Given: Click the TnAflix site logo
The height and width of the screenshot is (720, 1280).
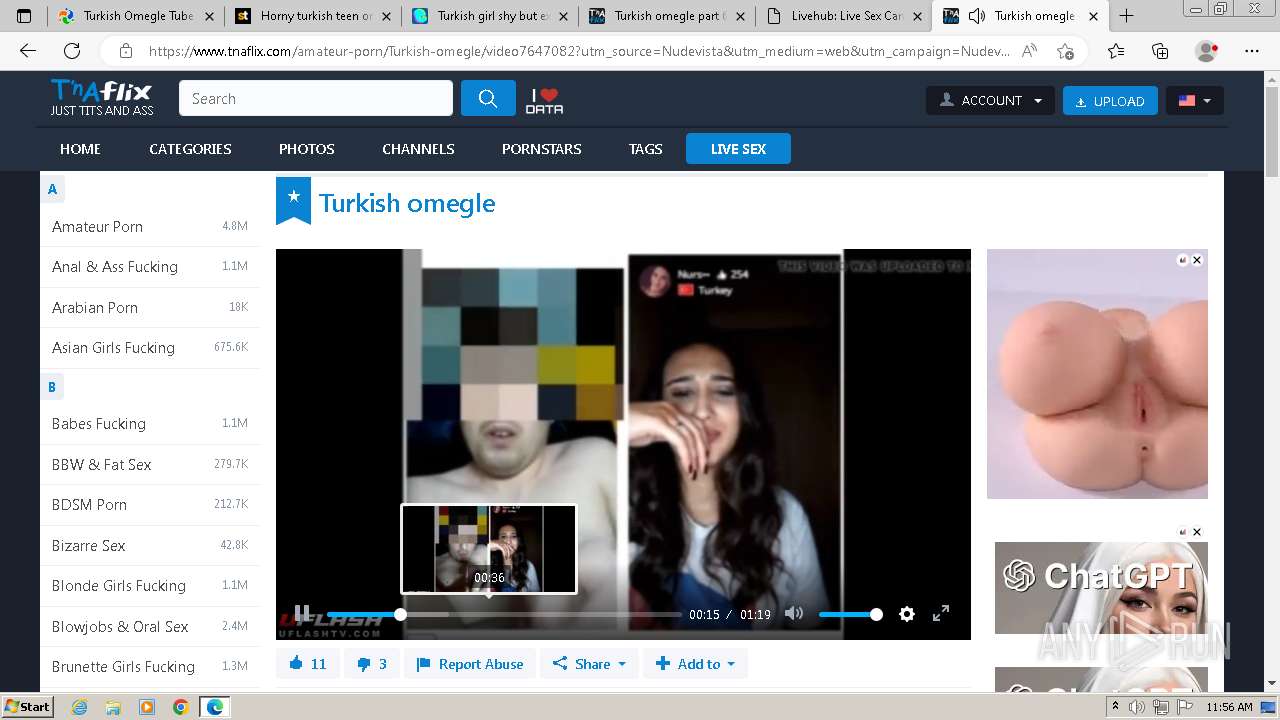Looking at the screenshot, I should coord(102,98).
